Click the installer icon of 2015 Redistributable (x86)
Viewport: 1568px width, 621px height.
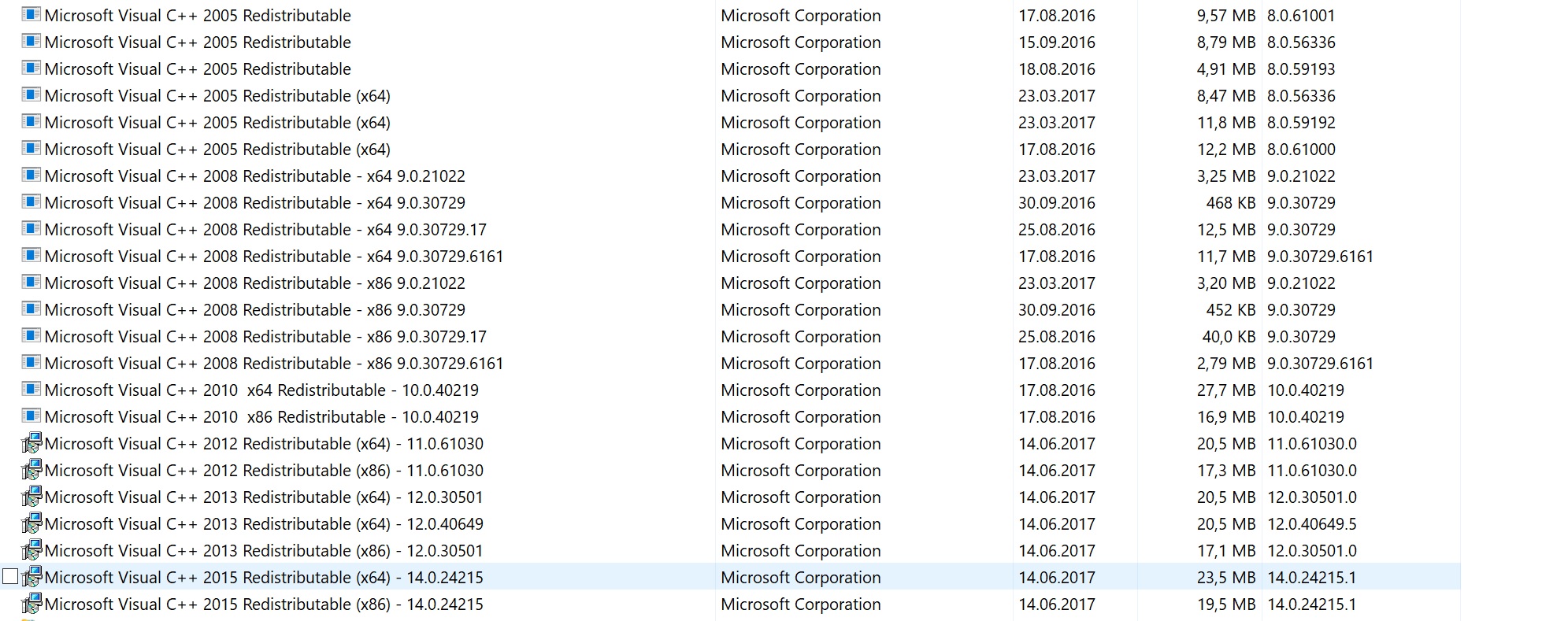tap(32, 604)
